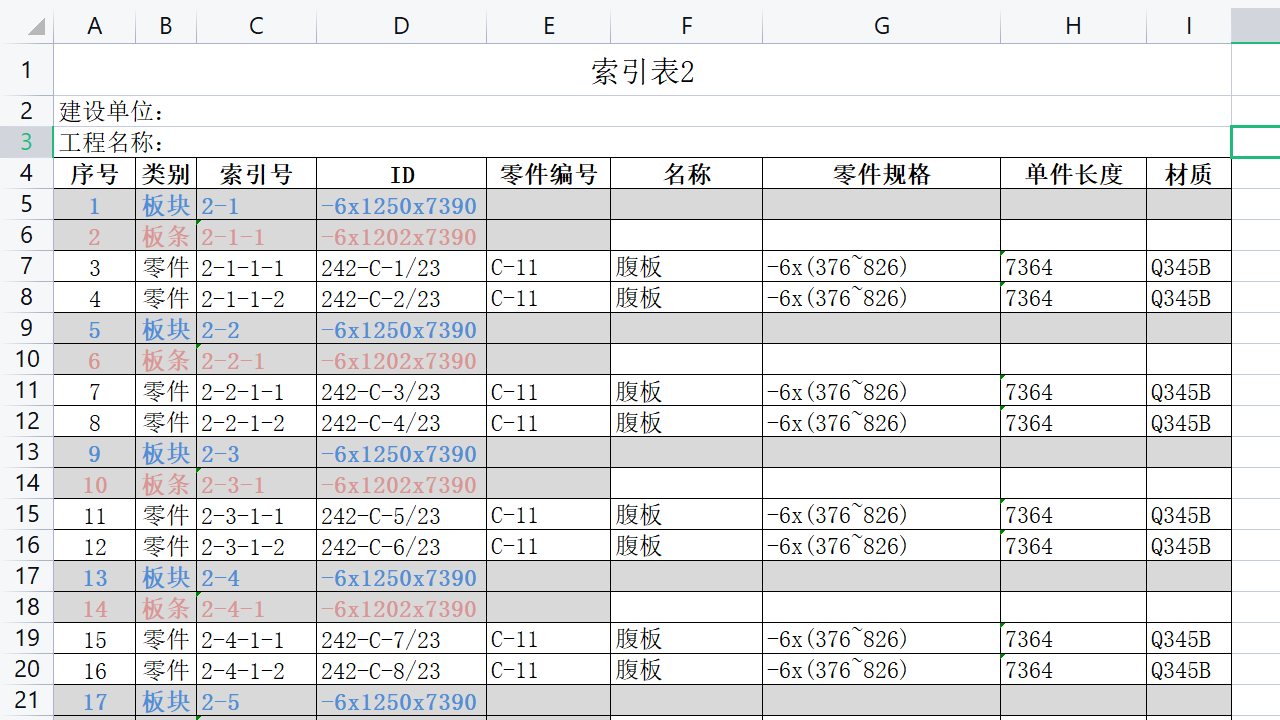Click cell 242-C-3/23
Image resolution: width=1280 pixels, height=720 pixels.
(x=402, y=391)
